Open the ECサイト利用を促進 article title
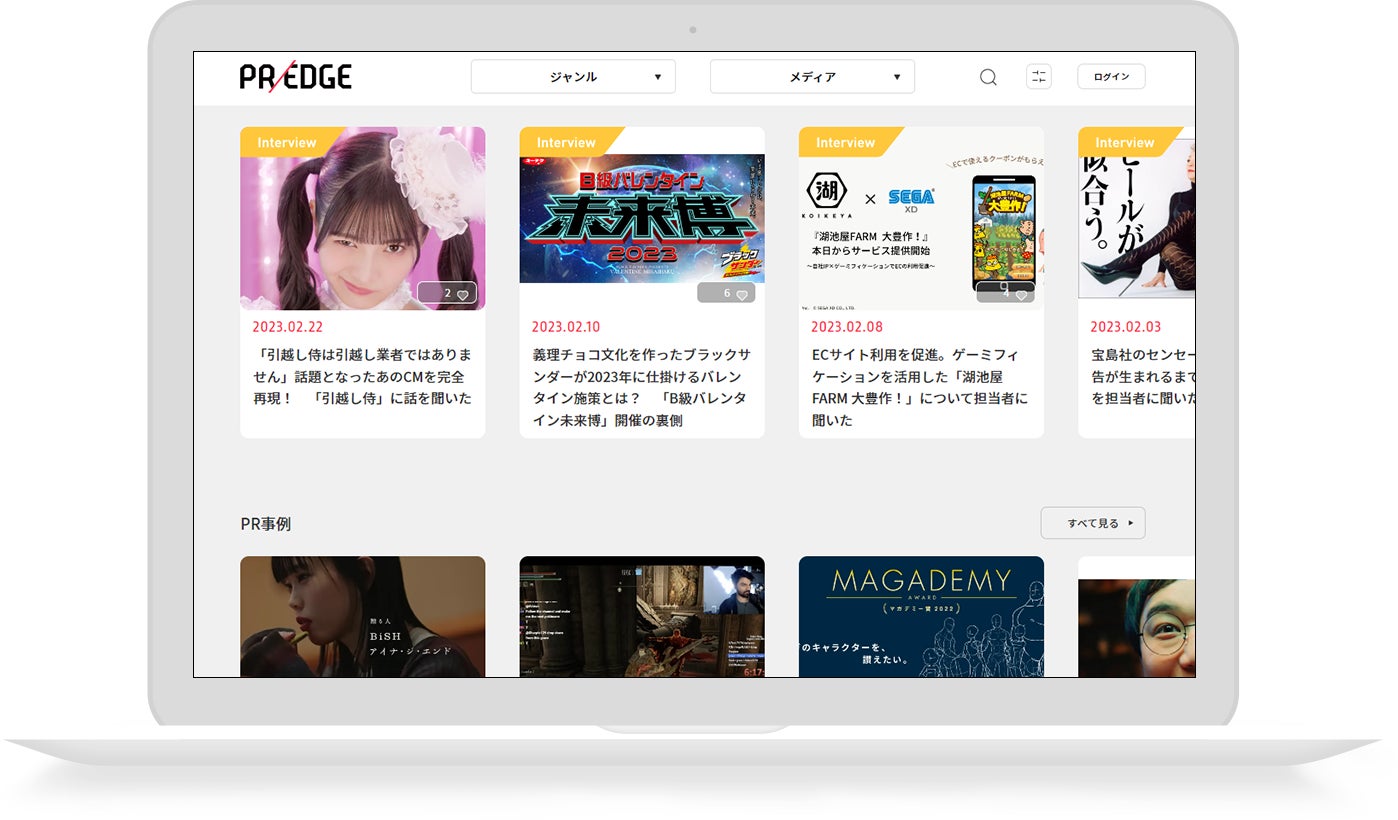This screenshot has height=820, width=1398. 921,388
